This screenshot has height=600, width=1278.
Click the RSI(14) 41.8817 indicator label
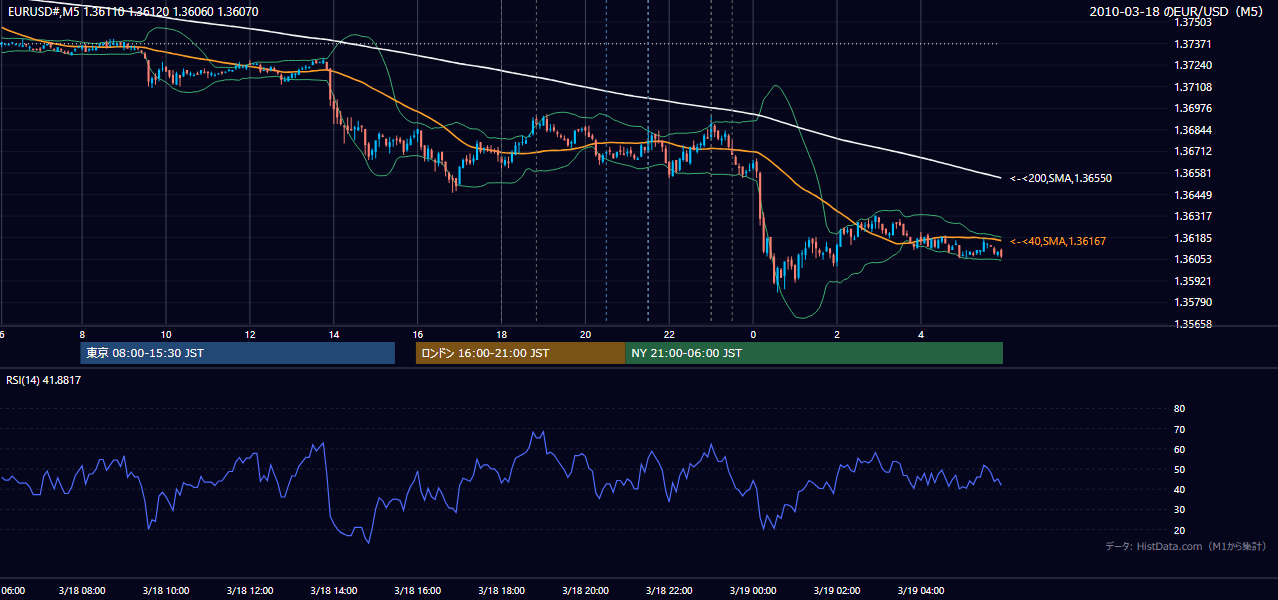tap(44, 380)
